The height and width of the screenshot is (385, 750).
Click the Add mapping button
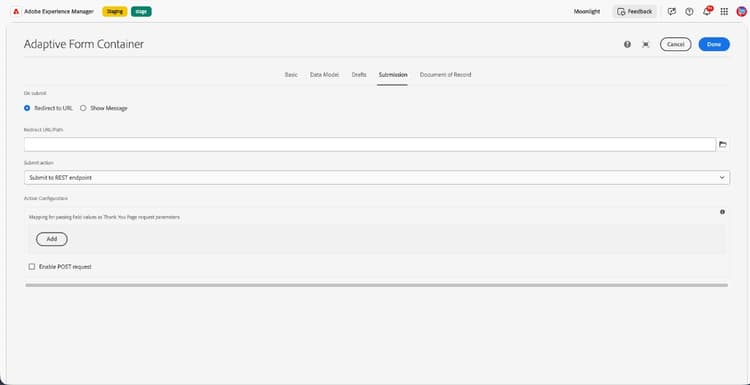[x=52, y=239]
